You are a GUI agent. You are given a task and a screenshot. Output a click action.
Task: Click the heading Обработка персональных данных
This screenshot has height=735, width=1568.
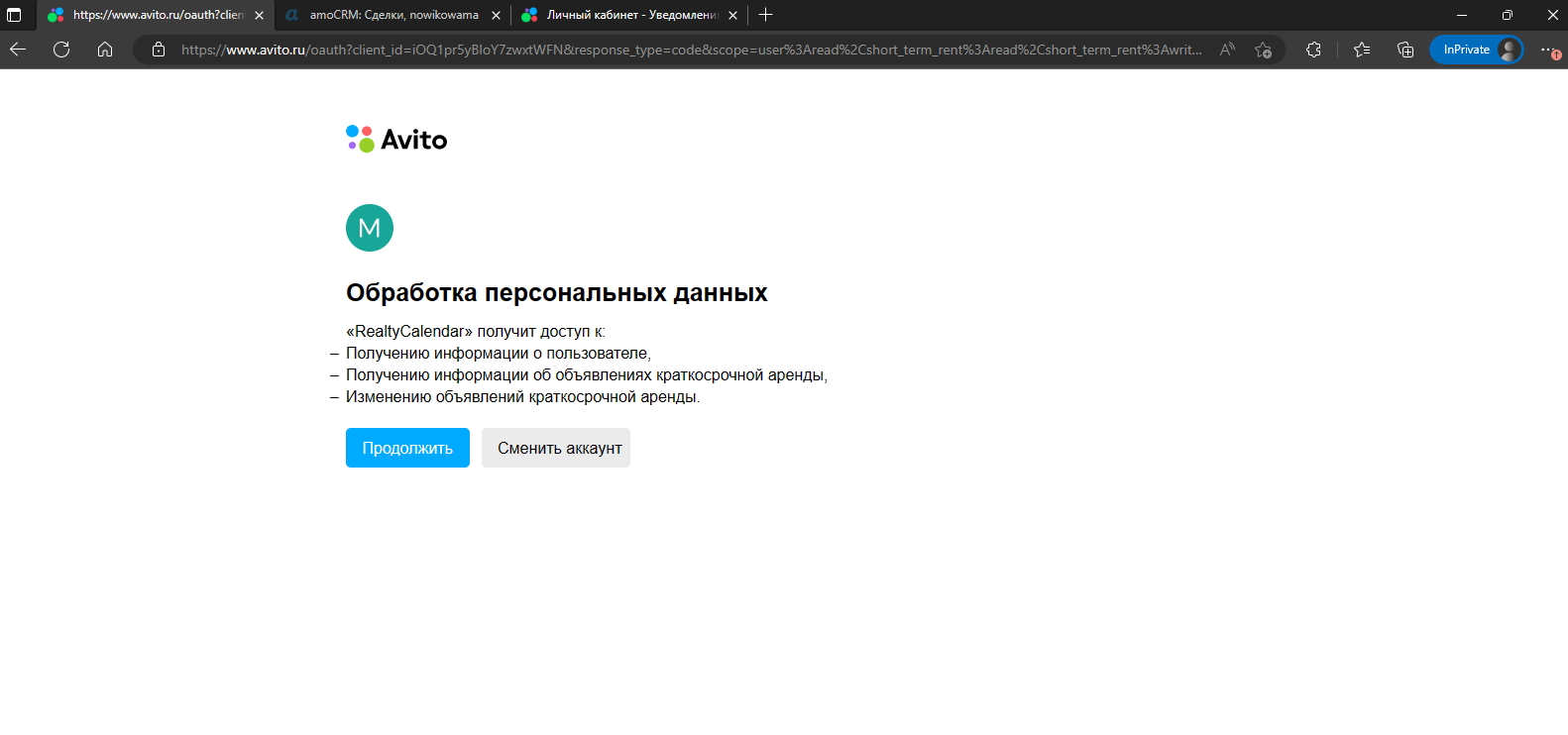(x=557, y=293)
